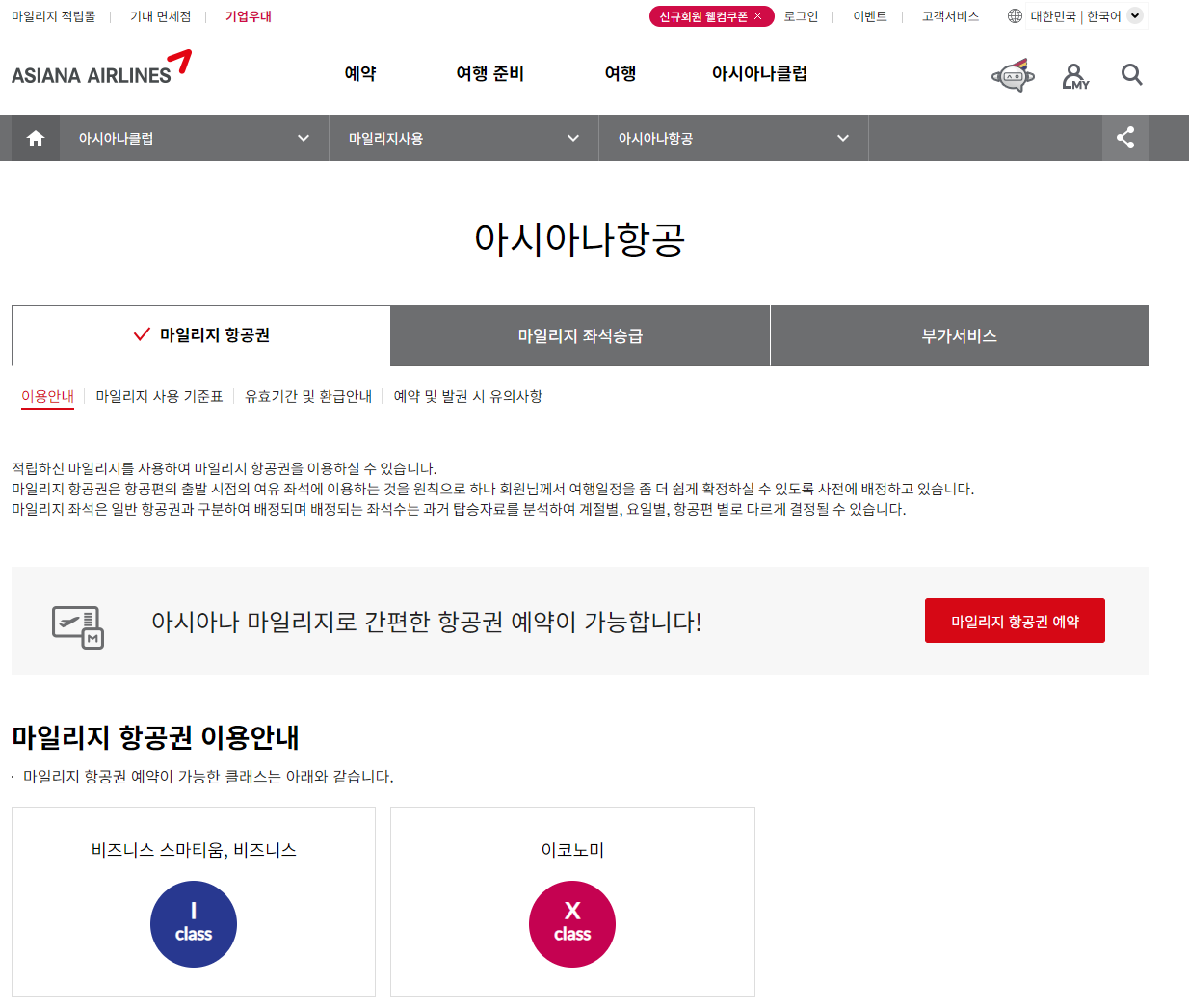Open the 마일리지 사용 기준표 sub-tab
This screenshot has width=1189, height=1008.
click(160, 396)
